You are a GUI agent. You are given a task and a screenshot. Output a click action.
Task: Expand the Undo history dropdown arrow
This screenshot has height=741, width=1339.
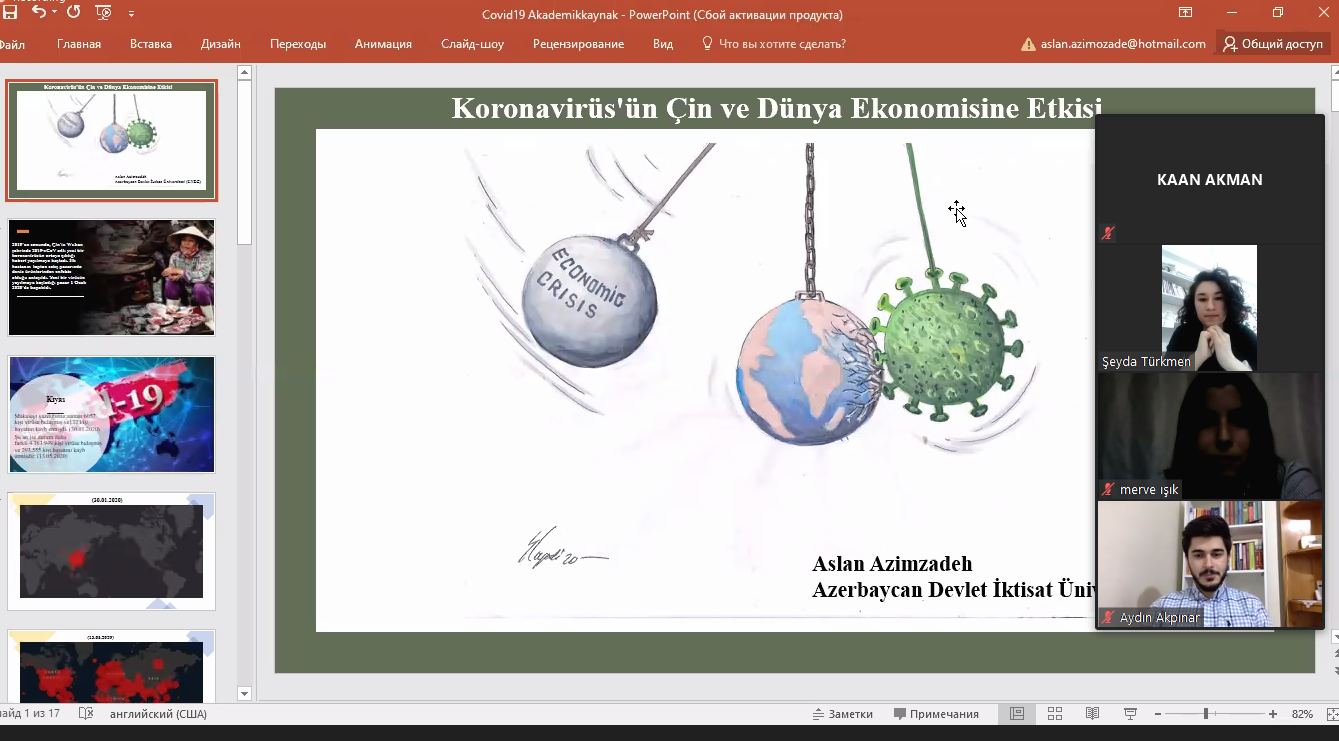pos(55,14)
